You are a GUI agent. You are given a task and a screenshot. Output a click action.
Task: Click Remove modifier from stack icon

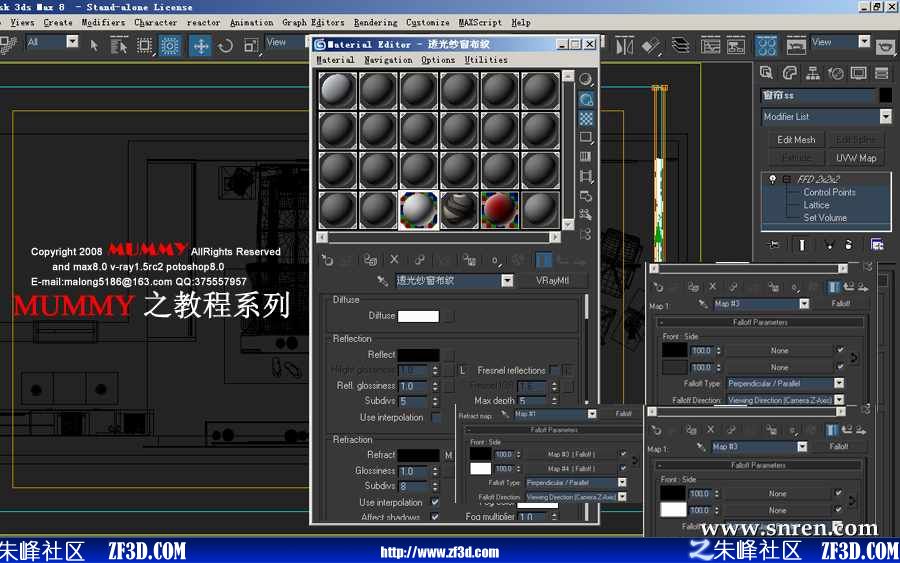click(x=848, y=245)
